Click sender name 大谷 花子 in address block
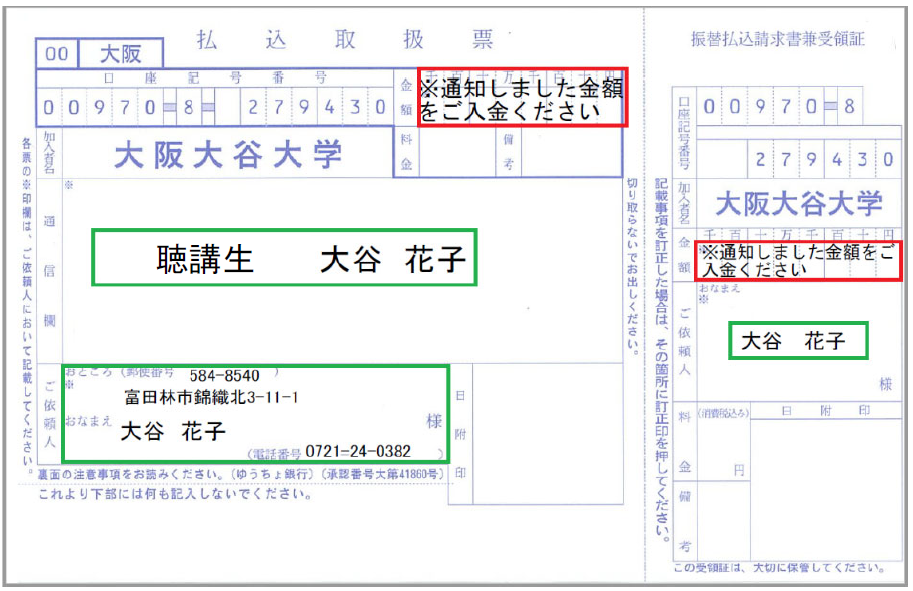The height and width of the screenshot is (591, 913). 173,432
